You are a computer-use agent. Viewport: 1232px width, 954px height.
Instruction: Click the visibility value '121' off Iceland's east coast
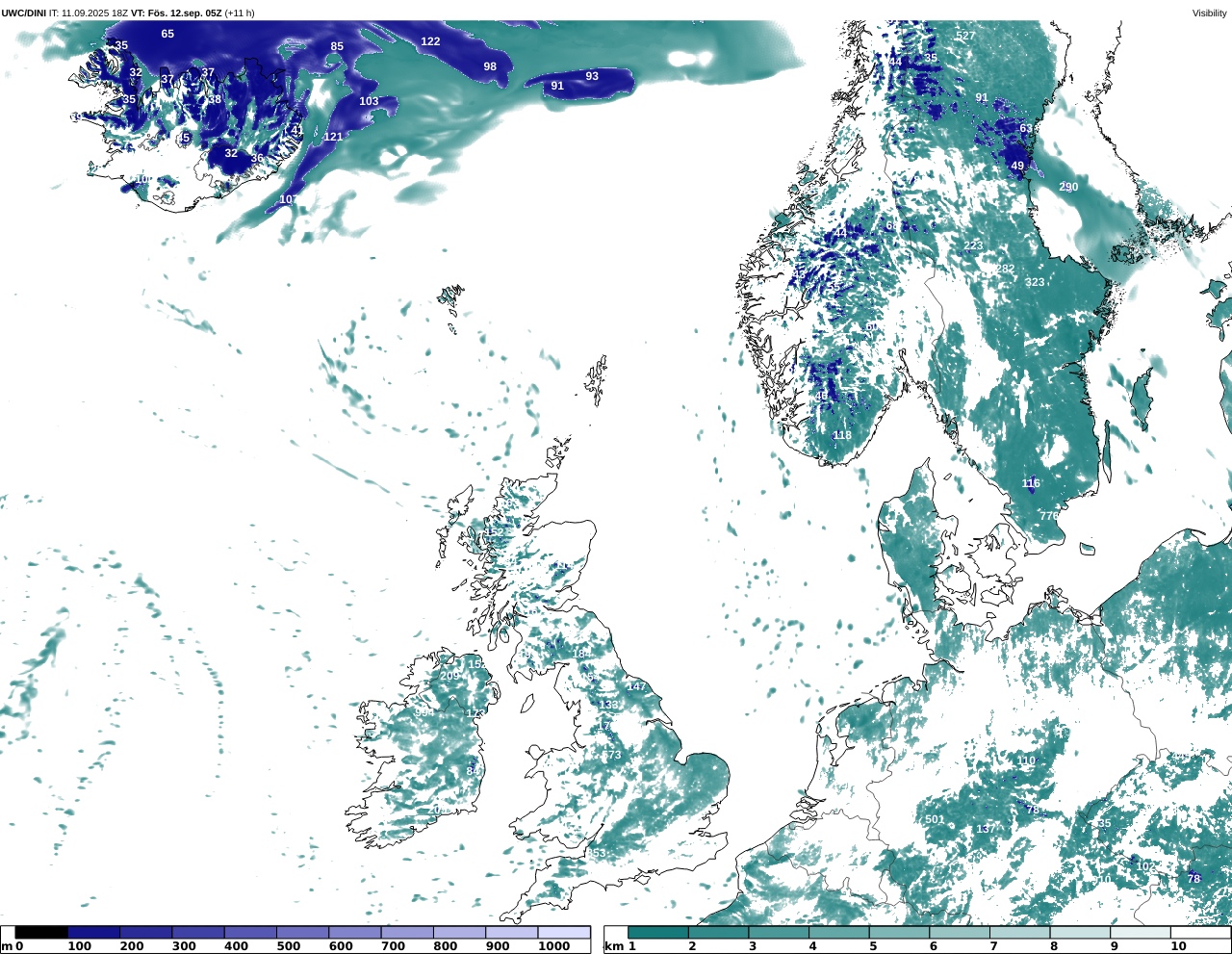coord(333,137)
